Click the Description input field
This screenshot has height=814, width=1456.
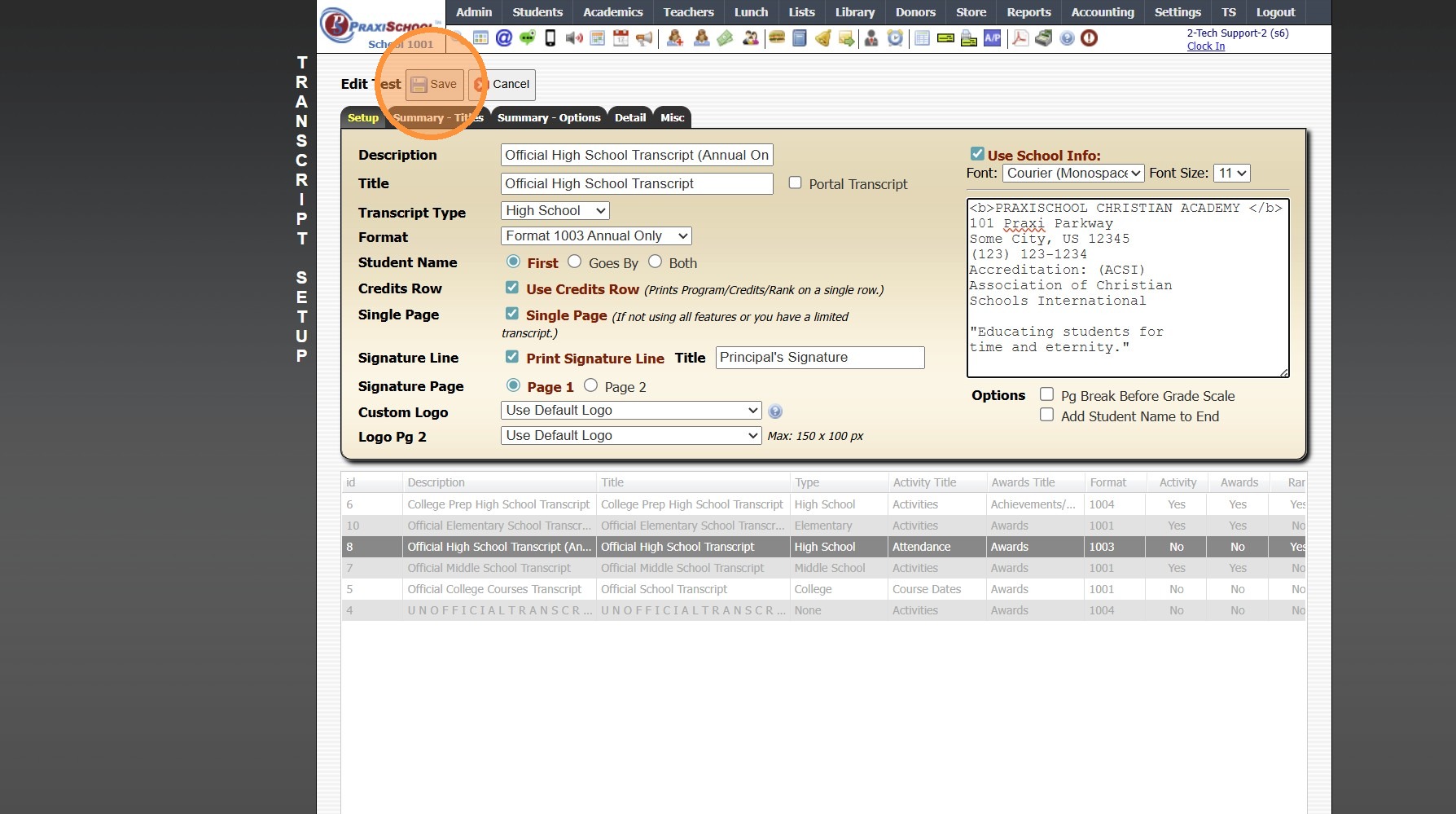coord(637,156)
